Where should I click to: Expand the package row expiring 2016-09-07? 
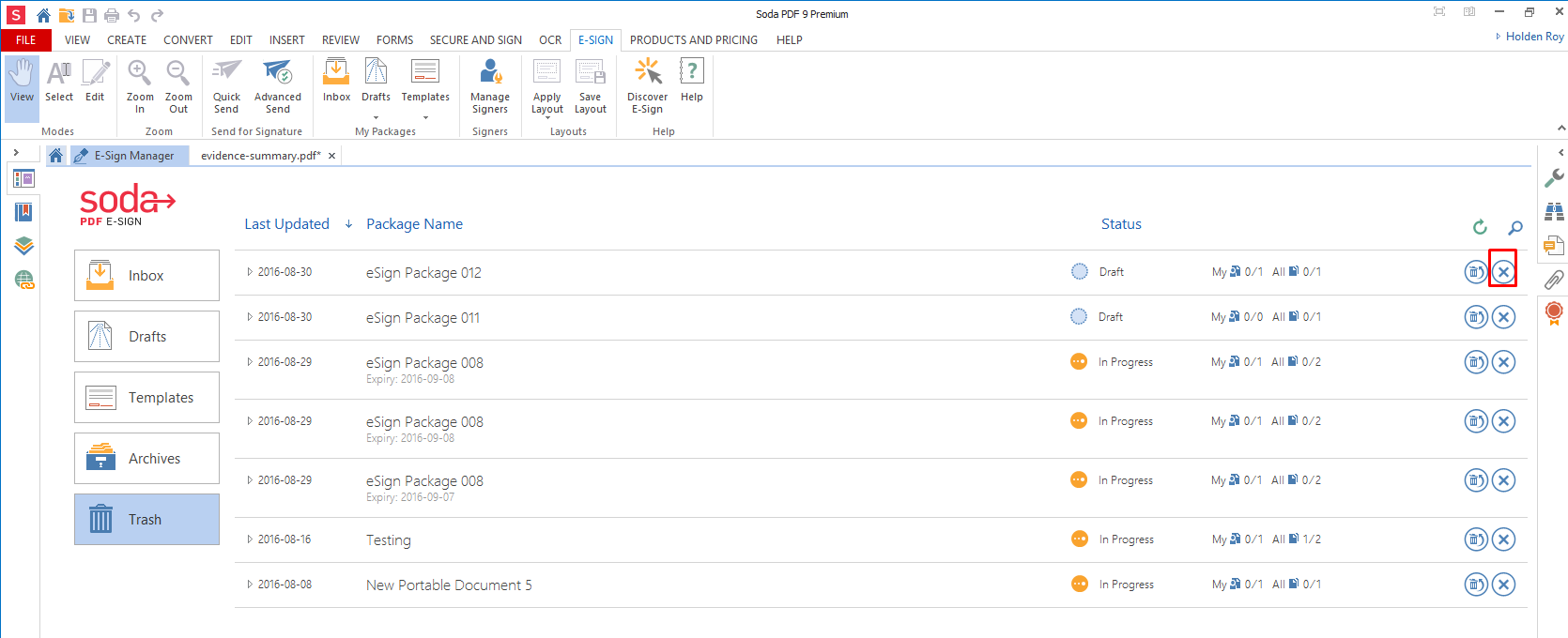point(250,480)
